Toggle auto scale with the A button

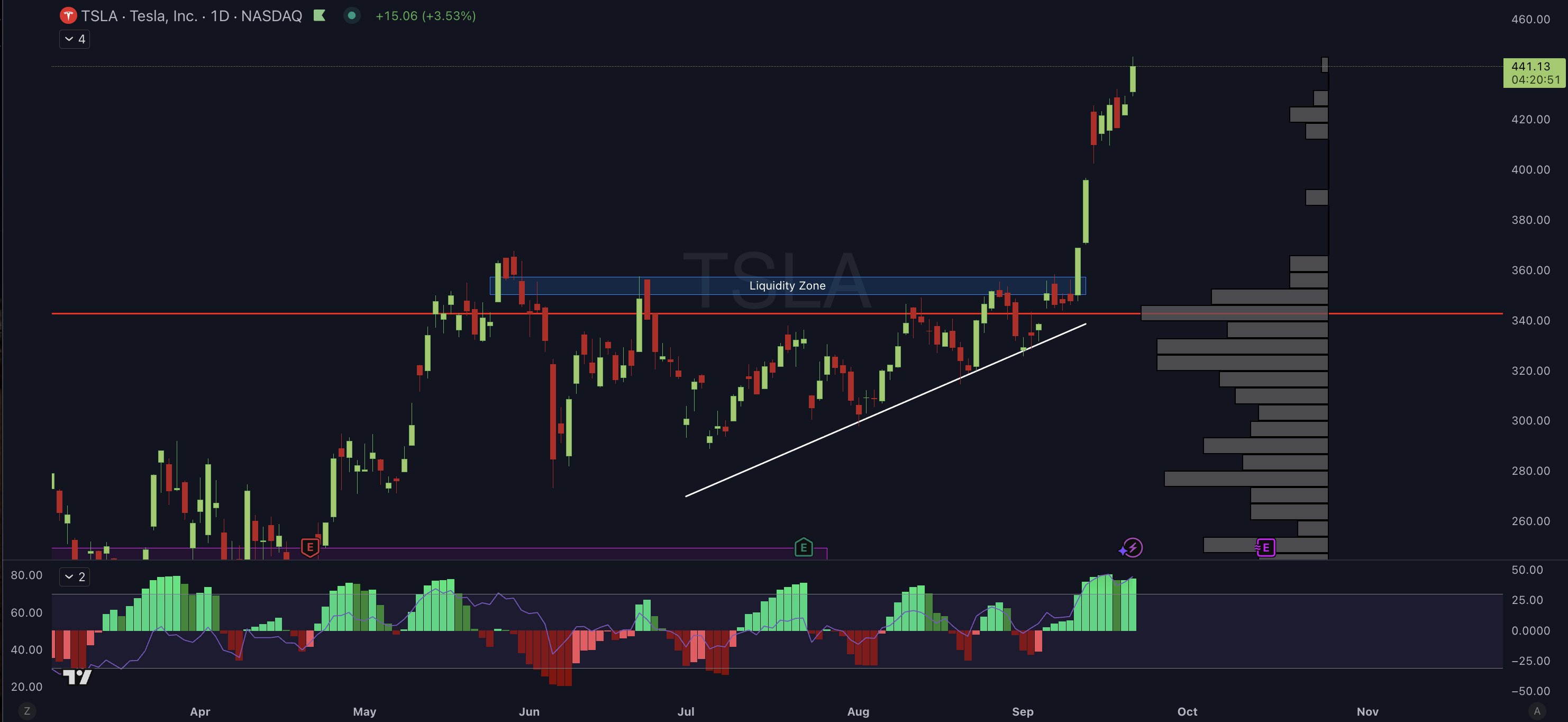[x=1536, y=711]
